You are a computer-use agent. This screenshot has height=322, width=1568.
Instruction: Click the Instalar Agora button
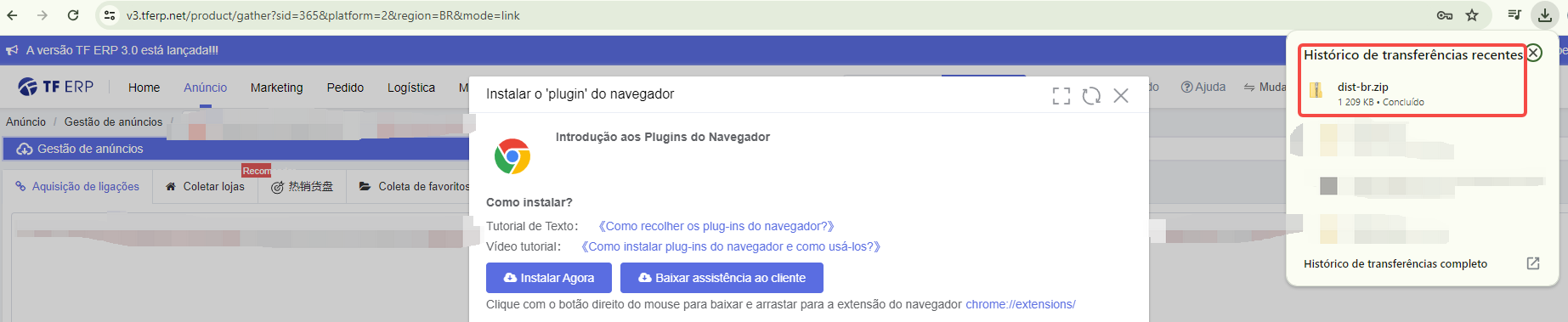tap(548, 278)
